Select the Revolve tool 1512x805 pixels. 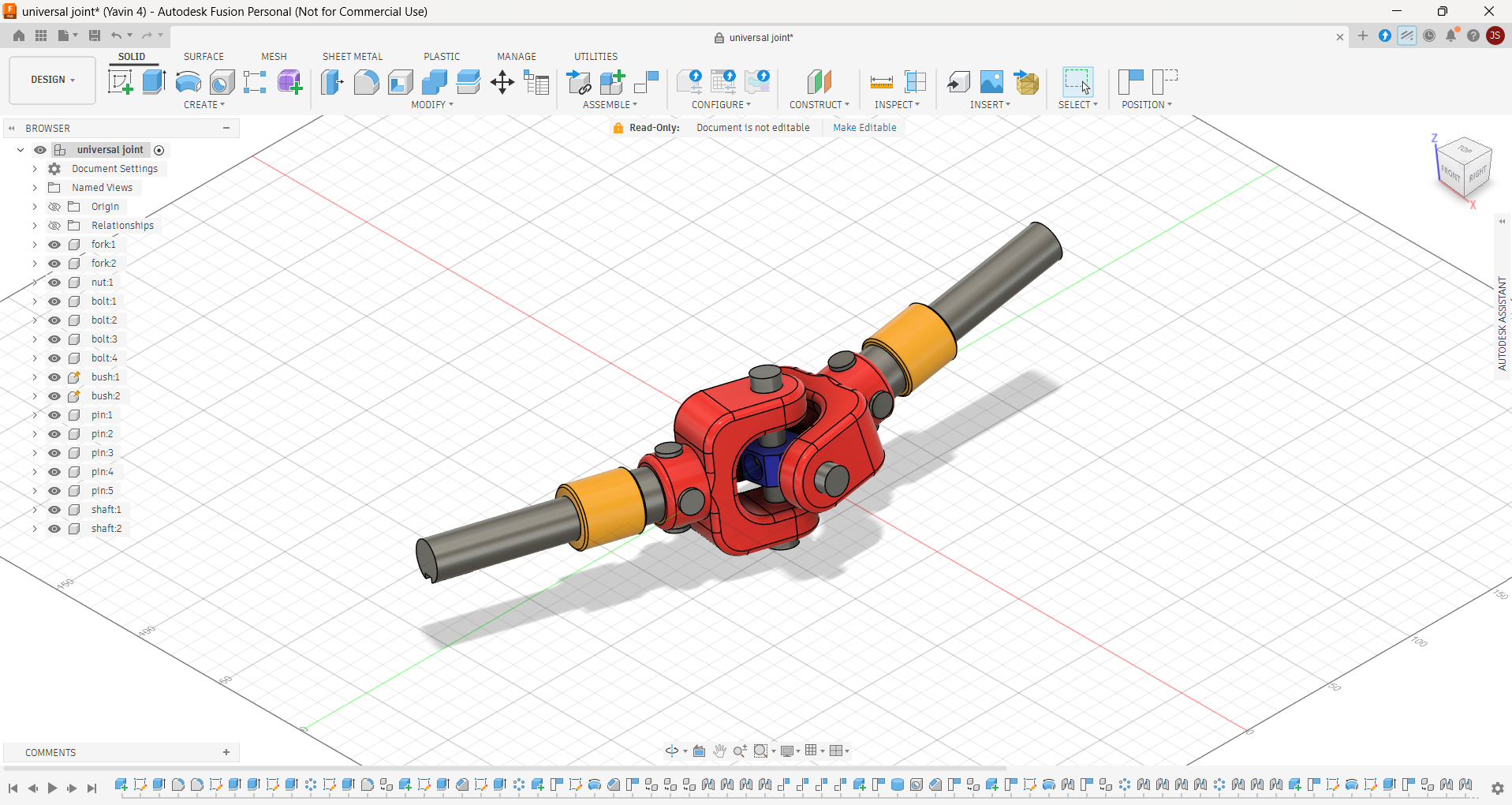click(x=188, y=82)
